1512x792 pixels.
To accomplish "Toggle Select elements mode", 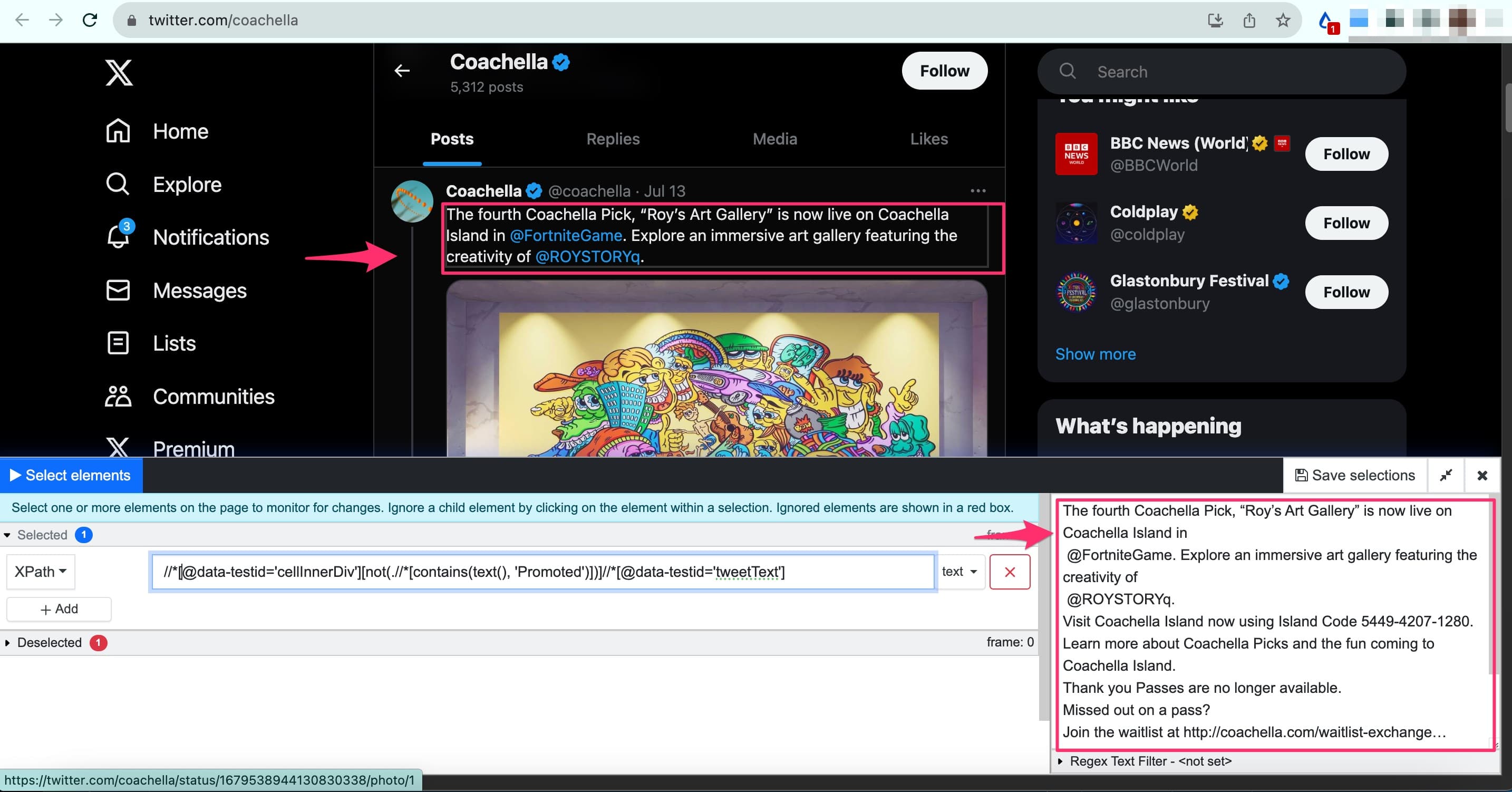I will tap(71, 475).
